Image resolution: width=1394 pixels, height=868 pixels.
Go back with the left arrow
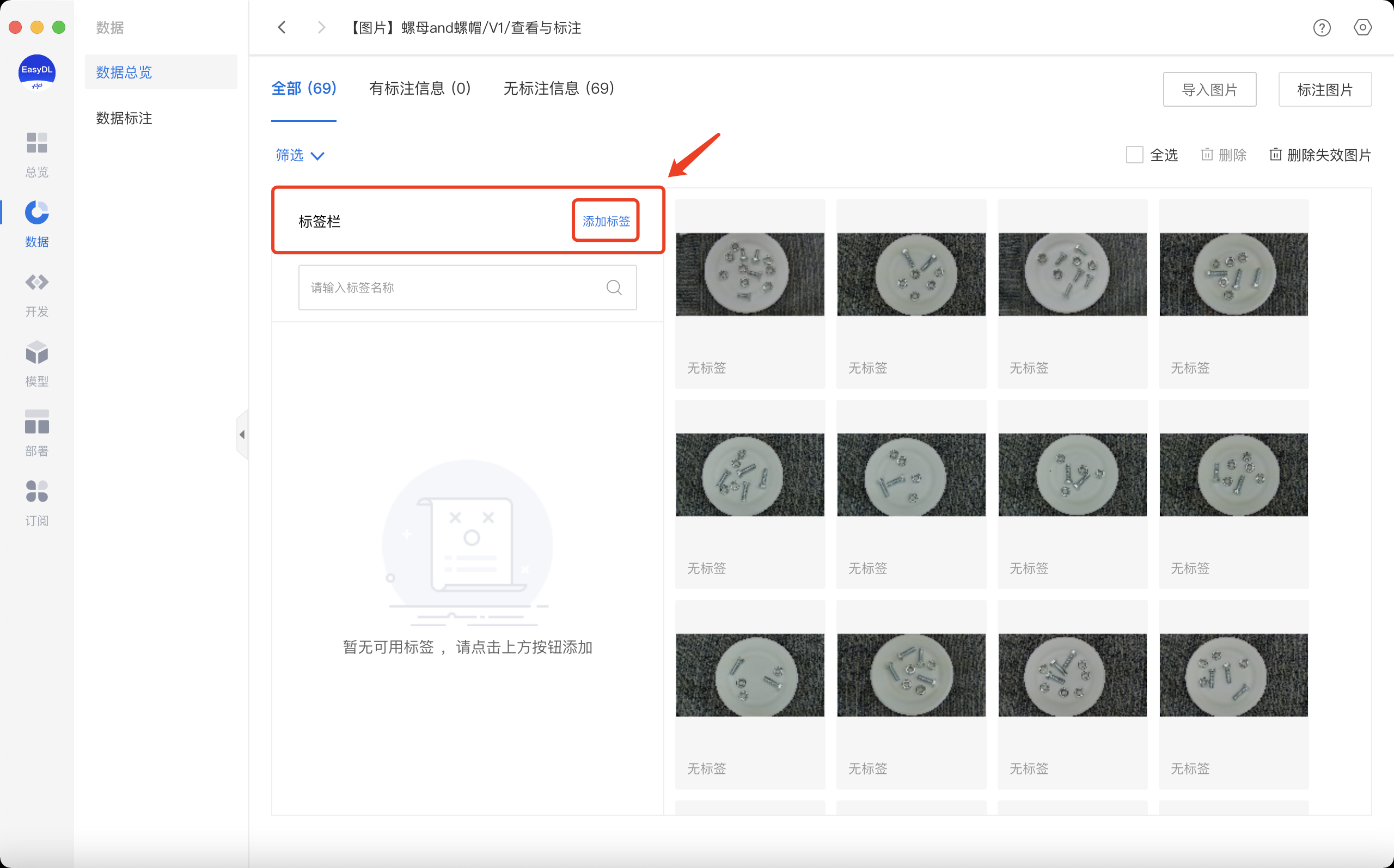pos(282,27)
